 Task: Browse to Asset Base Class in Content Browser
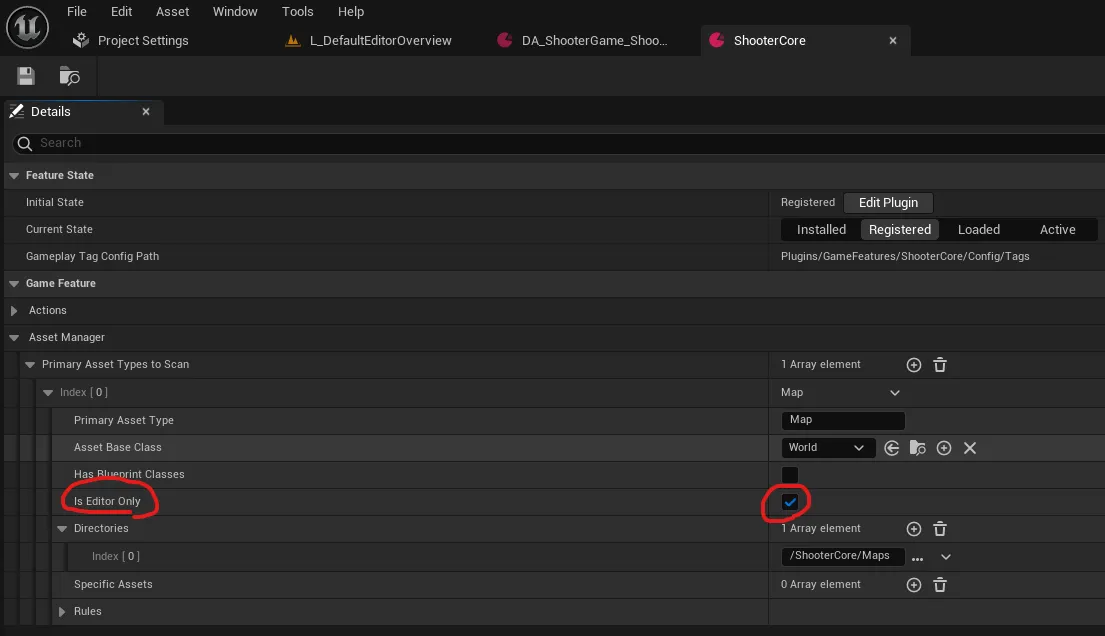click(x=918, y=448)
